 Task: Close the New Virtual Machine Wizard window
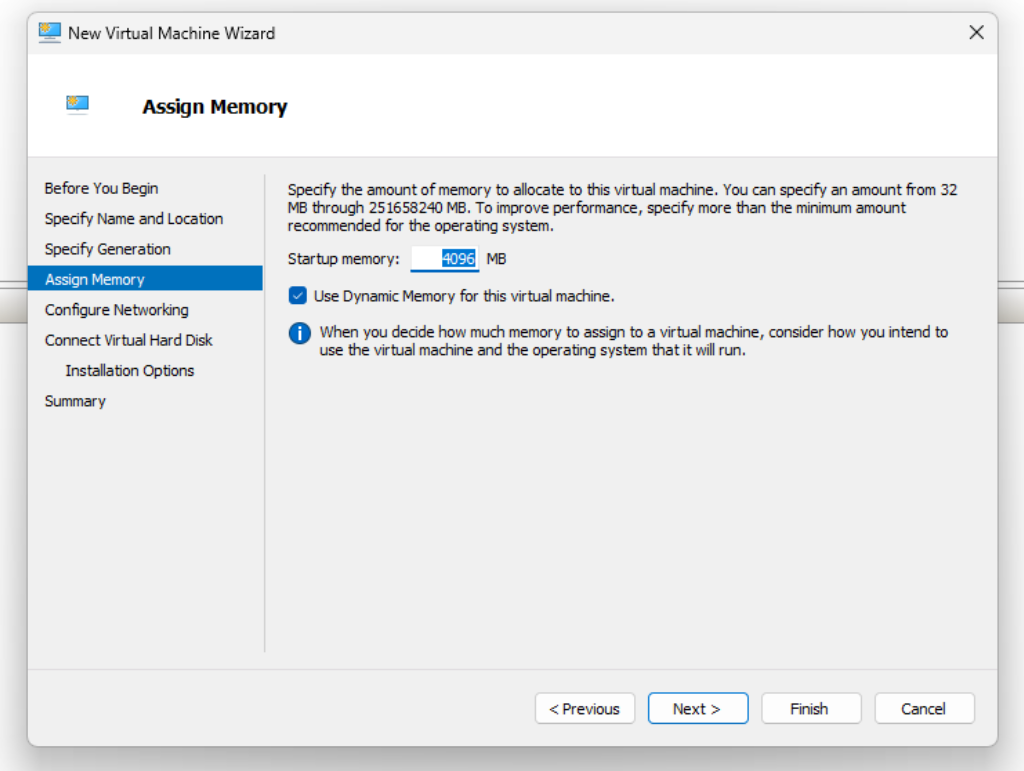click(977, 33)
